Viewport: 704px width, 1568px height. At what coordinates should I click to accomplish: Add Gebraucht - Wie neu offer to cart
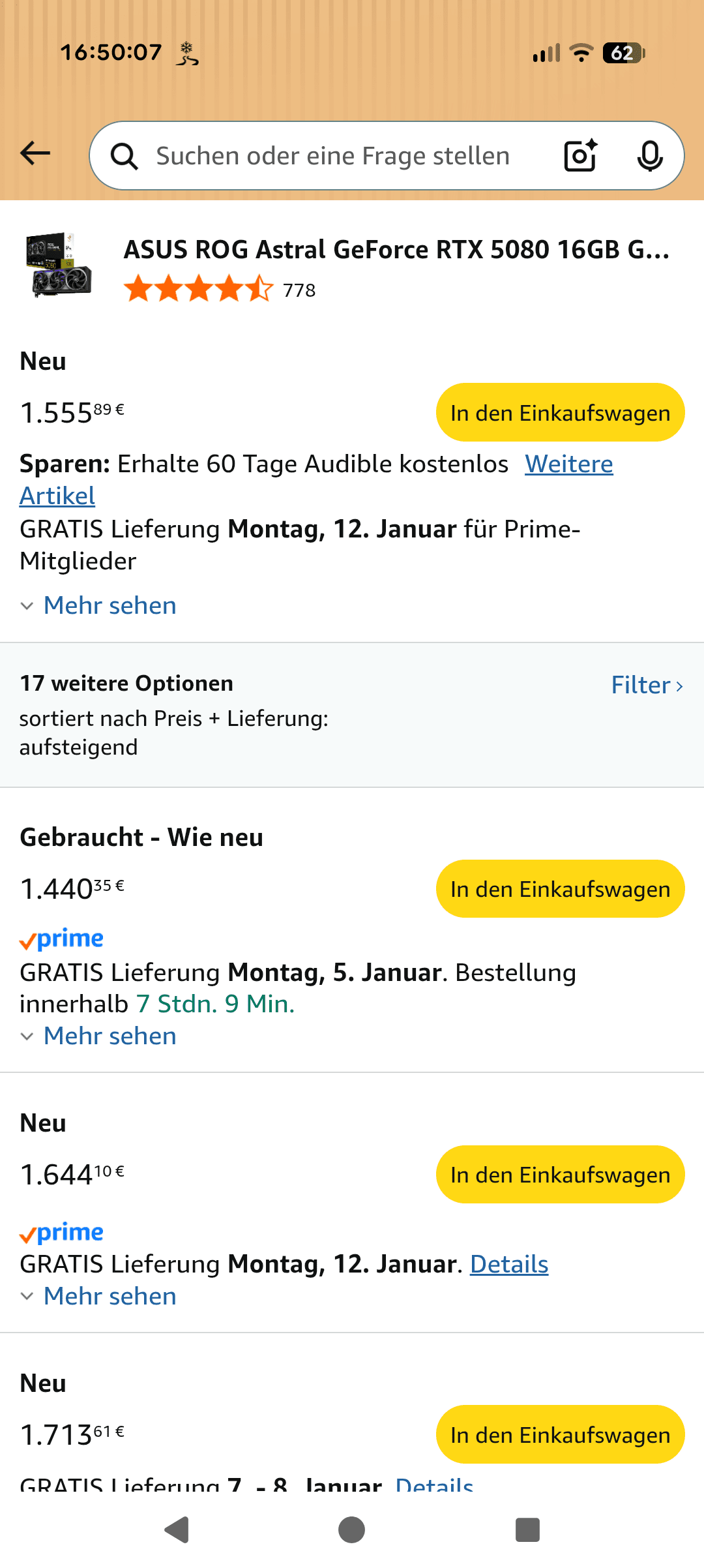click(560, 889)
